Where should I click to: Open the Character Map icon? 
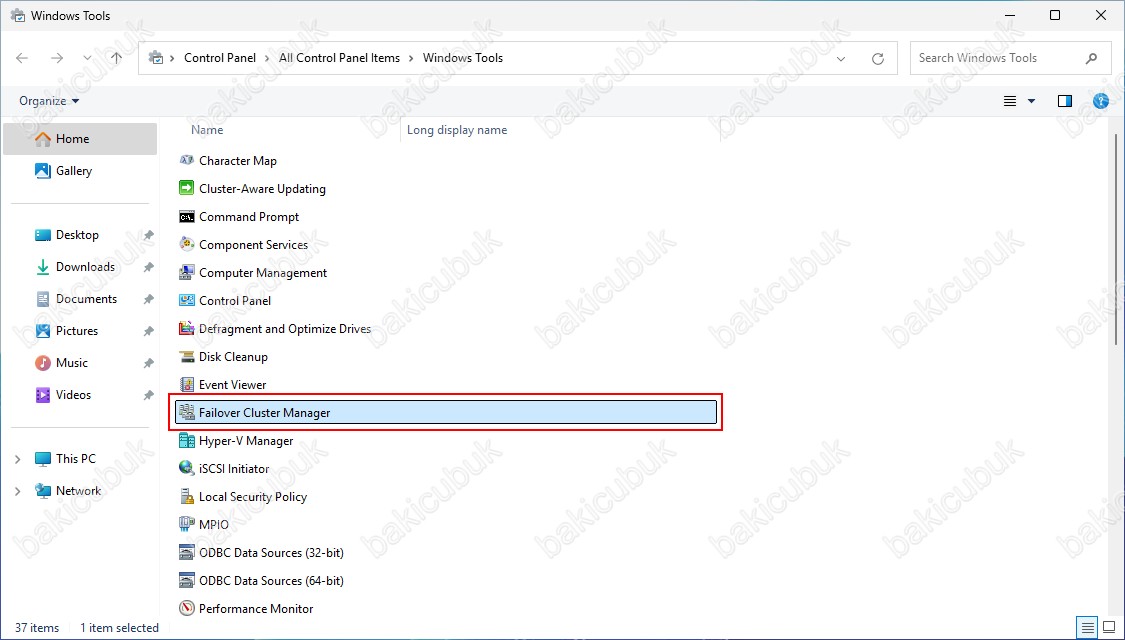pos(187,161)
